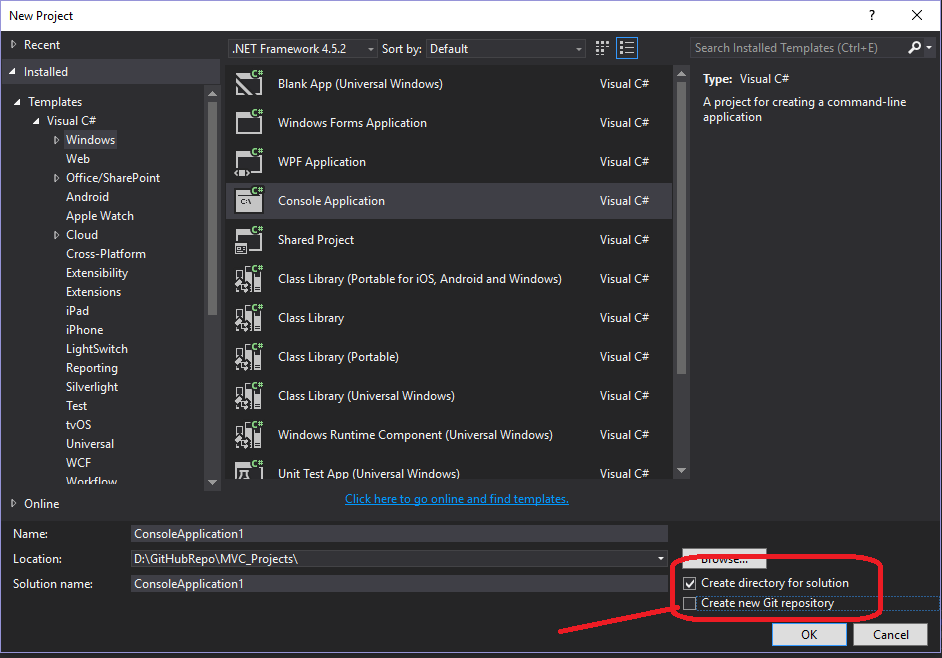Click the category tree scroll up arrow
Image resolution: width=942 pixels, height=658 pixels.
212,94
